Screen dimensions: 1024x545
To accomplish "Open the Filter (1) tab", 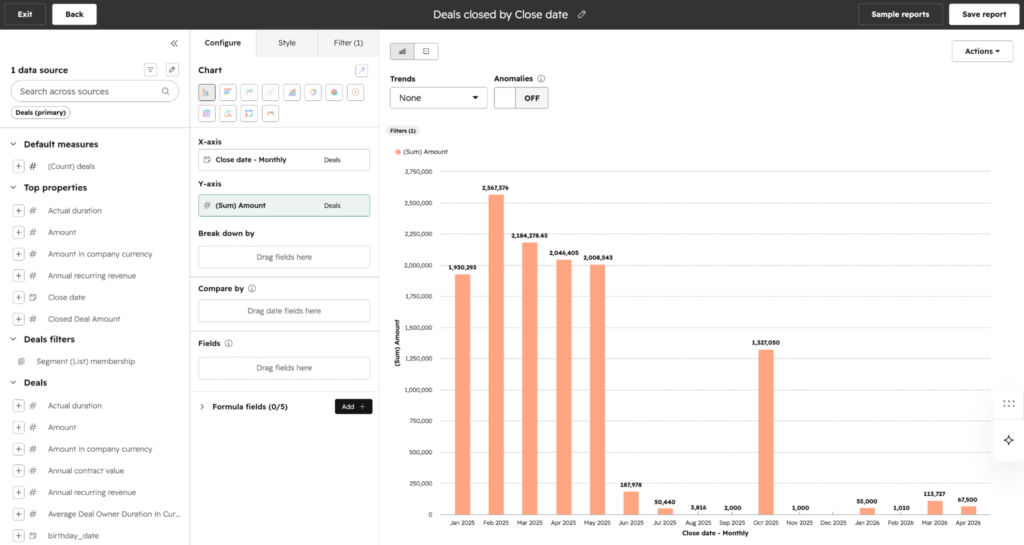I will pos(348,43).
